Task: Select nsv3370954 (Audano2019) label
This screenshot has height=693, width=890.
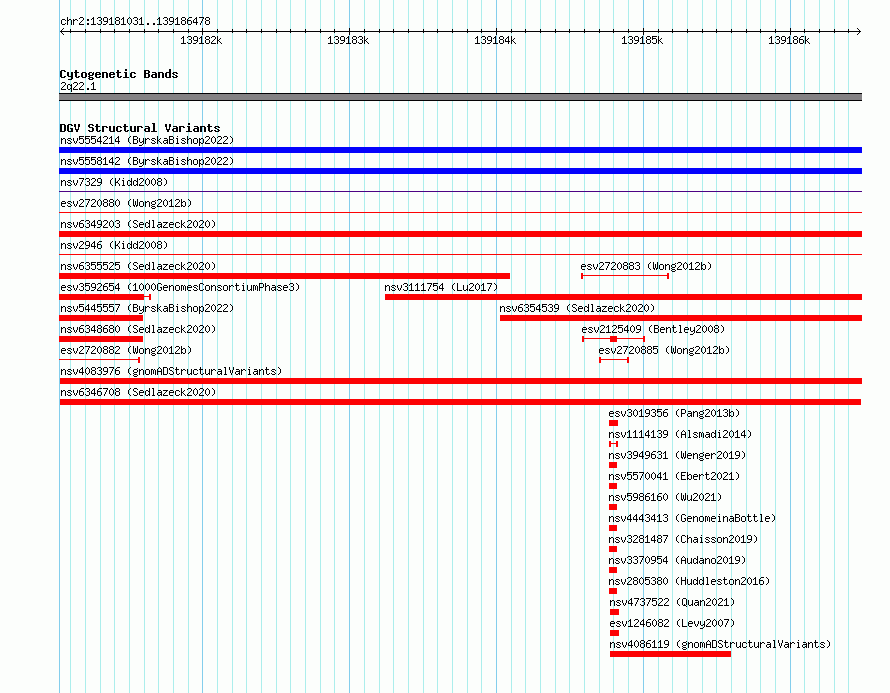Action: point(677,560)
